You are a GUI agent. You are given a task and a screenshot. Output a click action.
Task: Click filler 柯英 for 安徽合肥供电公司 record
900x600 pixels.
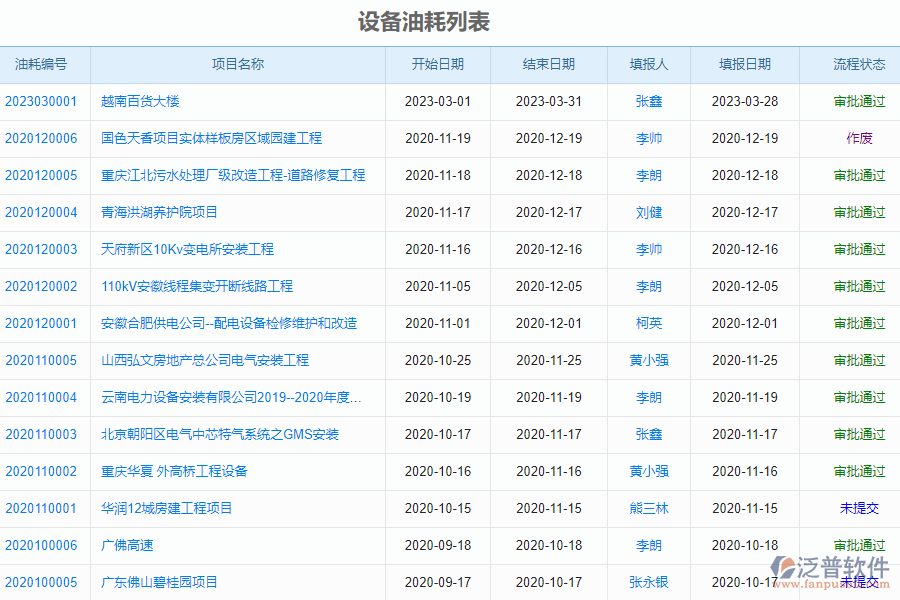[649, 323]
